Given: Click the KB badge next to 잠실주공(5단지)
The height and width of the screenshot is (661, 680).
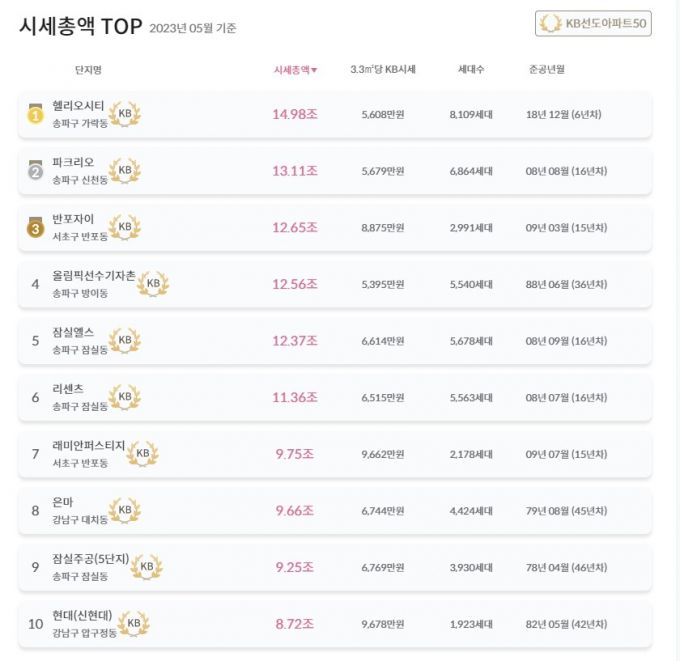Looking at the screenshot, I should (147, 567).
